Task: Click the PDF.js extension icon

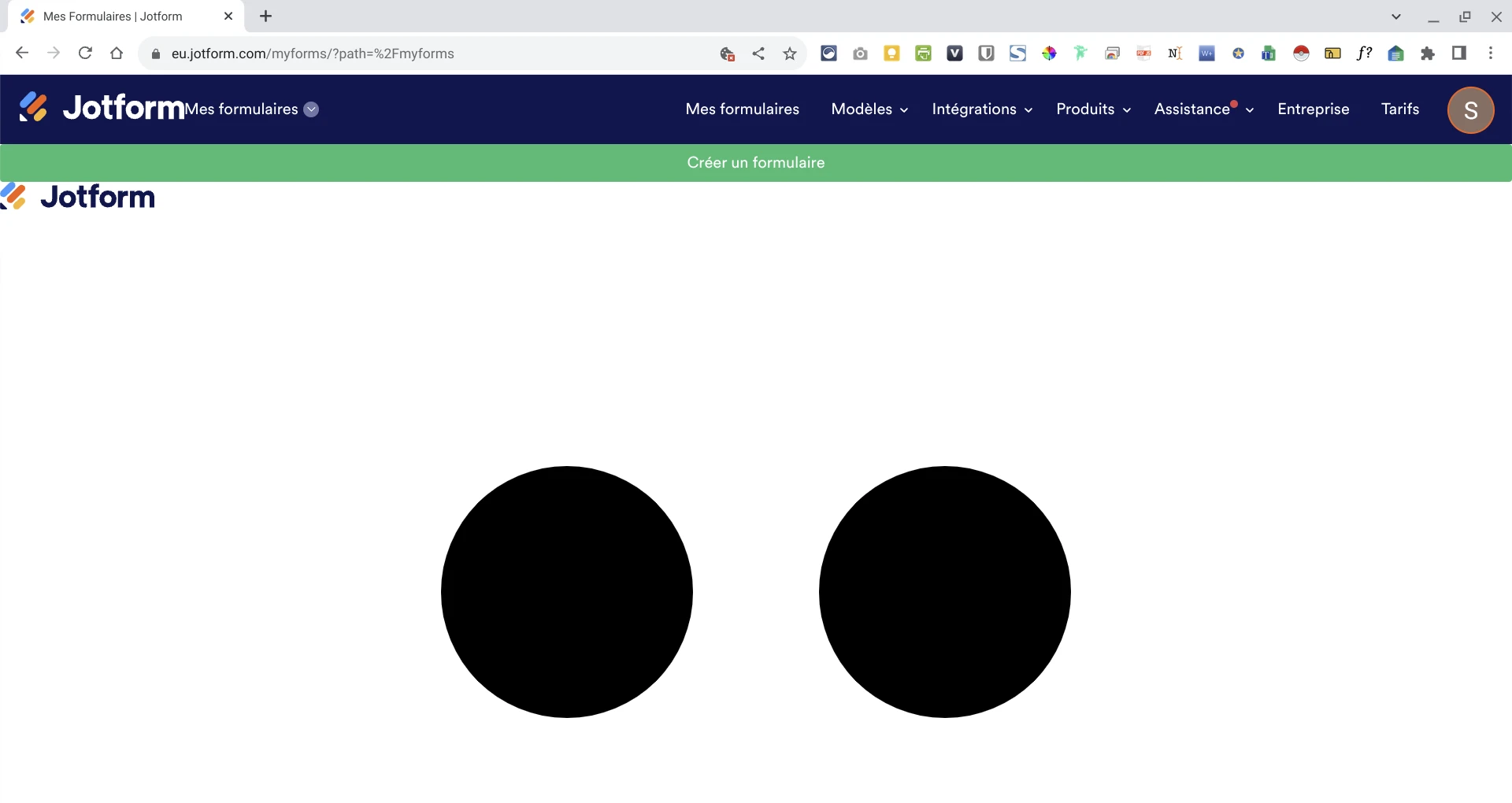Action: [1143, 53]
